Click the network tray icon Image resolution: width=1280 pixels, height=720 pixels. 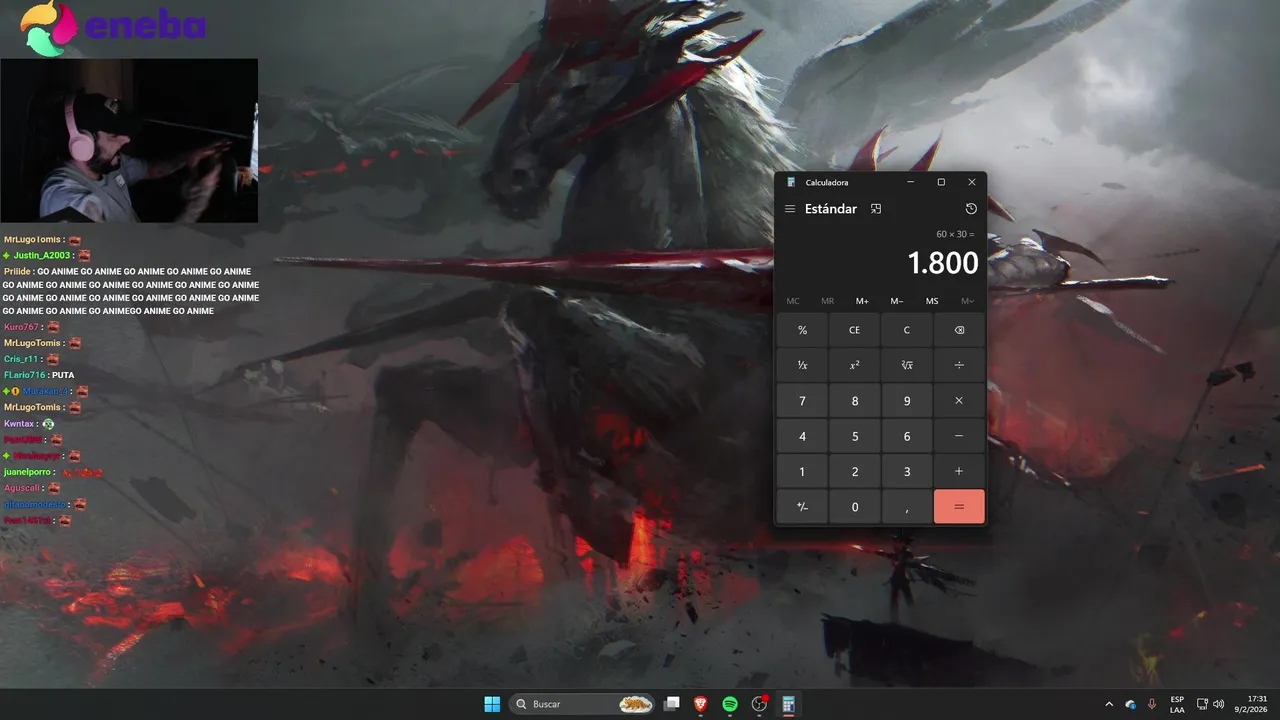pyautogui.click(x=1203, y=704)
